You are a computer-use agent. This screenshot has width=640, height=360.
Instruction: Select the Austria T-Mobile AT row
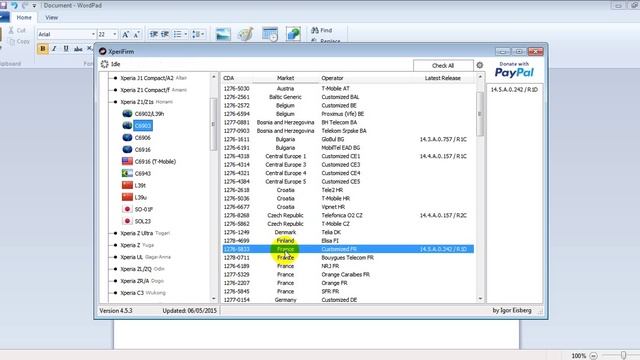coord(348,89)
